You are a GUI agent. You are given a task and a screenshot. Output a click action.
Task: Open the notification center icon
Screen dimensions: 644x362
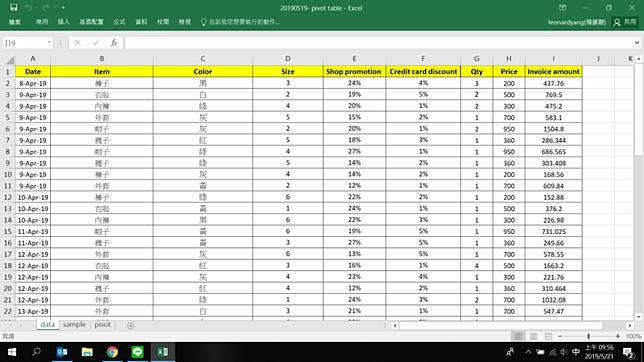(x=628, y=352)
